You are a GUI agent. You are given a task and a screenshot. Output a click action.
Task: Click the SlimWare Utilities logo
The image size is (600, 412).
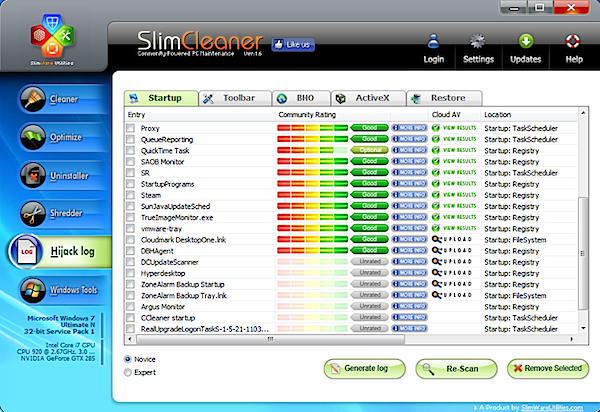point(52,40)
